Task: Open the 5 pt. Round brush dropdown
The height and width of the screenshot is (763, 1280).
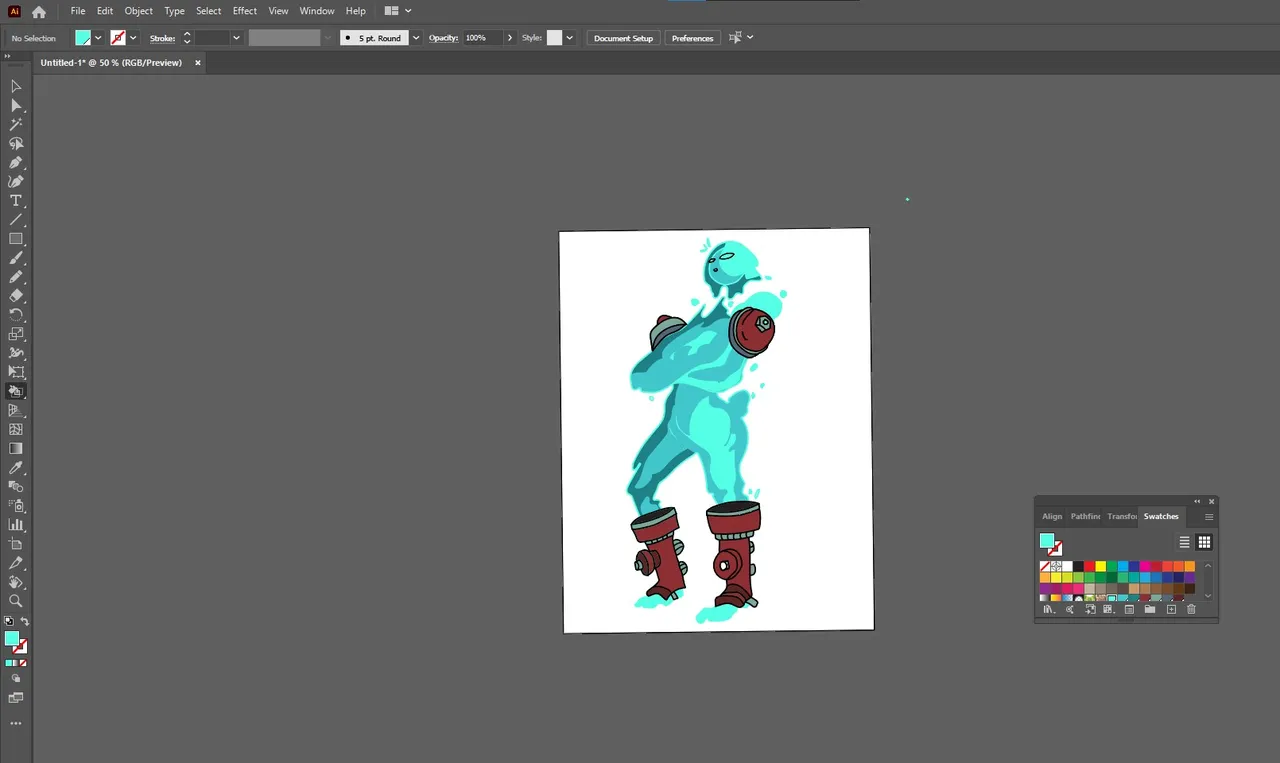Action: [416, 38]
